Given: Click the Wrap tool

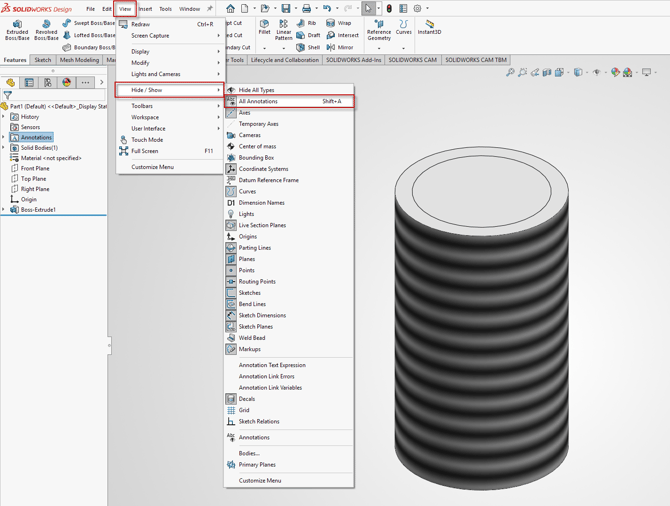Looking at the screenshot, I should [338, 23].
